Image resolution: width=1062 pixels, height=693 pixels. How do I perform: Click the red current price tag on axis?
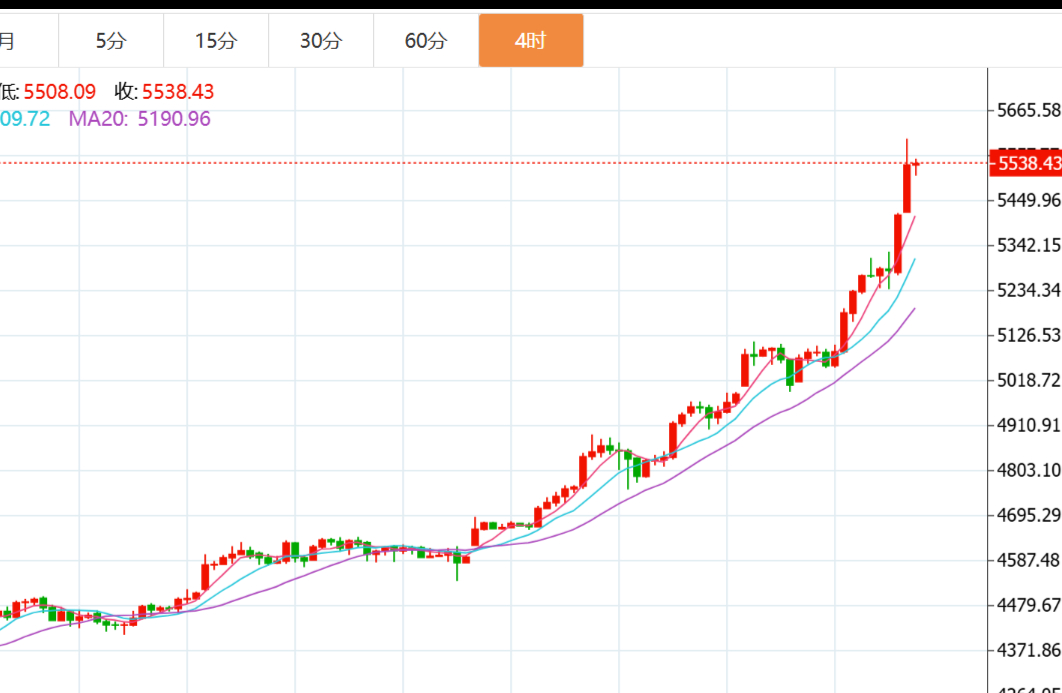click(x=1025, y=163)
